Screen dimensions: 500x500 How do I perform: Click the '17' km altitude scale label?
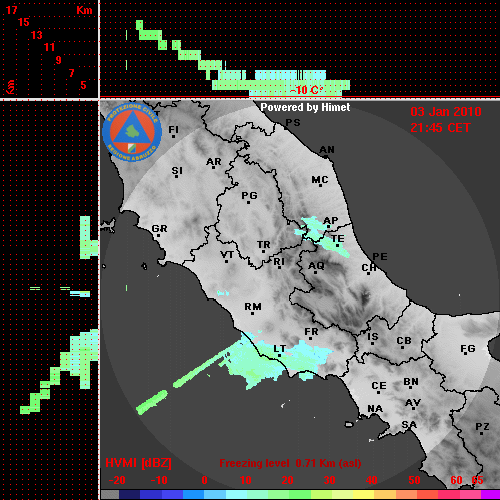(x=12, y=10)
